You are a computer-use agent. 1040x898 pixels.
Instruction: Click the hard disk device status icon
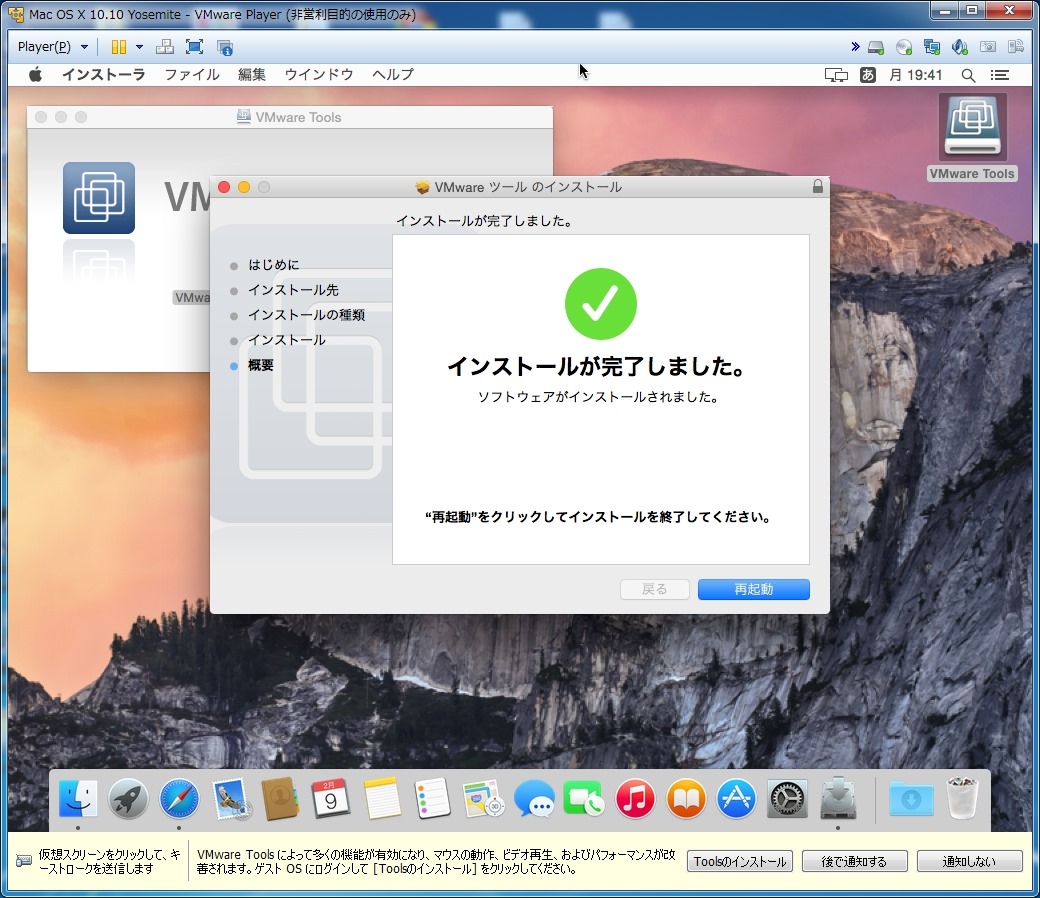coord(876,47)
